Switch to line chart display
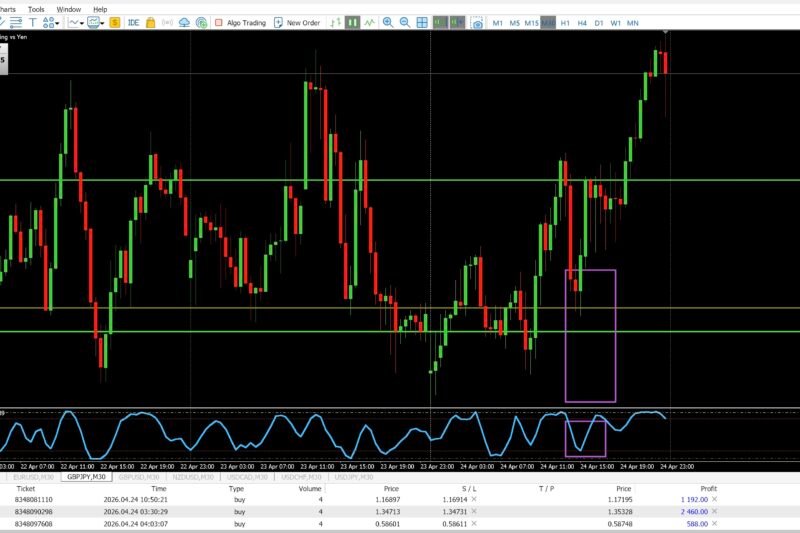 coord(369,22)
